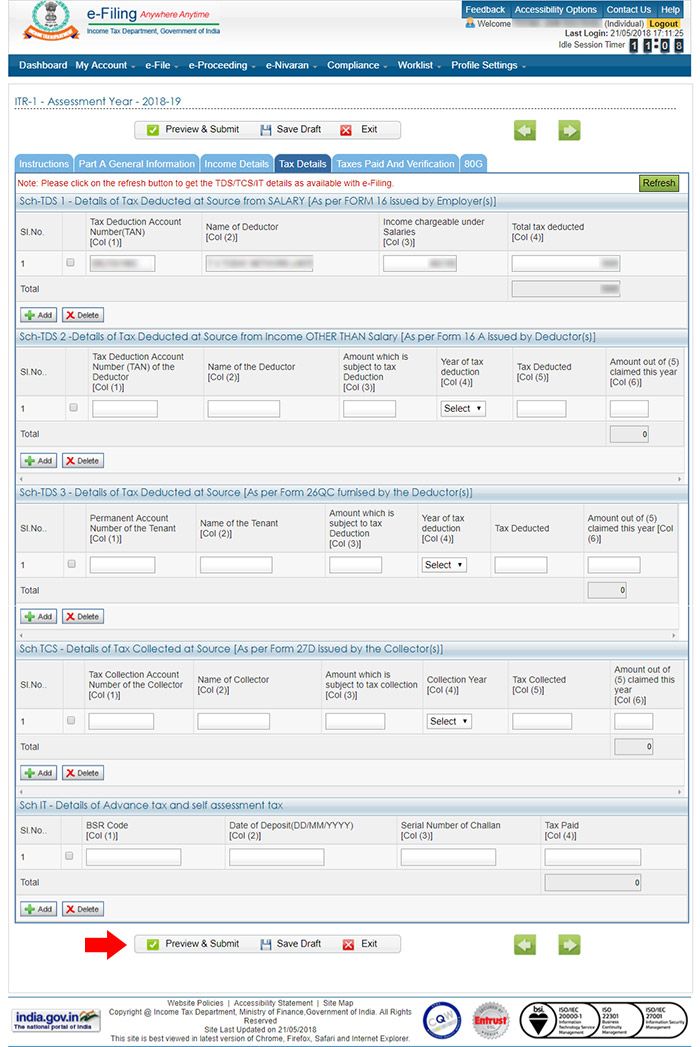
Task: Add a row in Sch IT
Action: click(39, 909)
